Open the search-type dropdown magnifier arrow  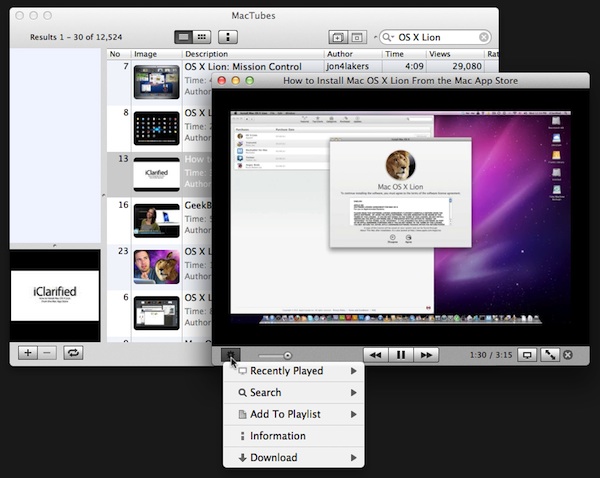click(x=388, y=37)
